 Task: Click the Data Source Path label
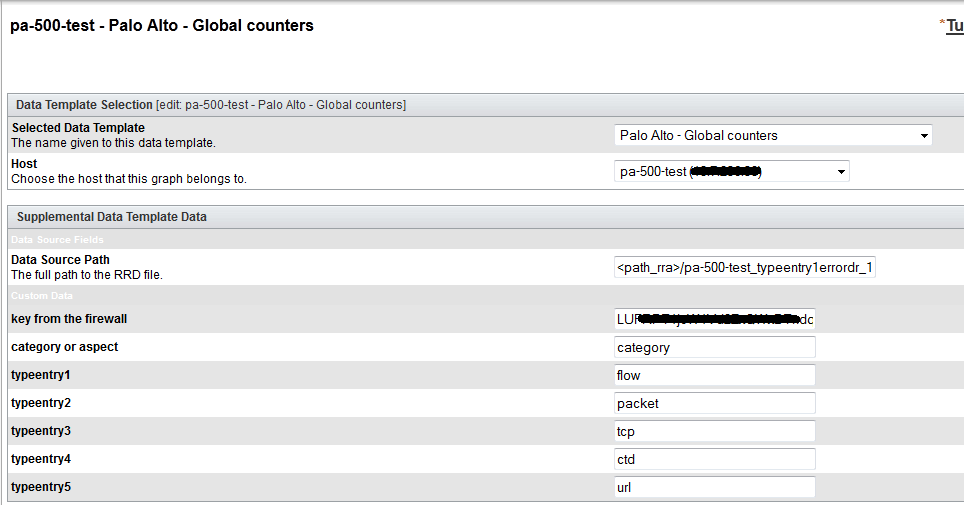pos(60,260)
